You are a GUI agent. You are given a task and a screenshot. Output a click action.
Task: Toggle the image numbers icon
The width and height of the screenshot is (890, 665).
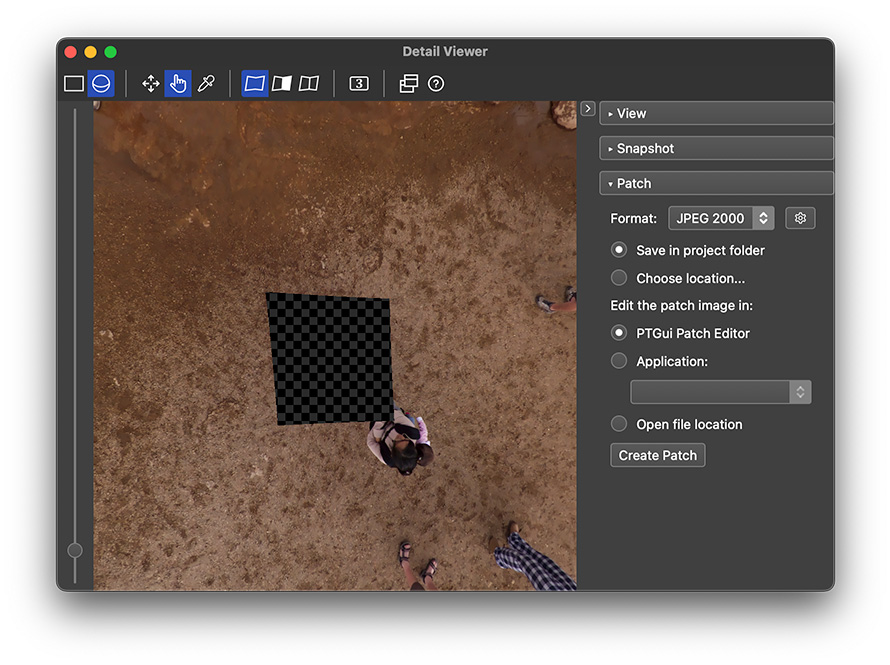359,83
